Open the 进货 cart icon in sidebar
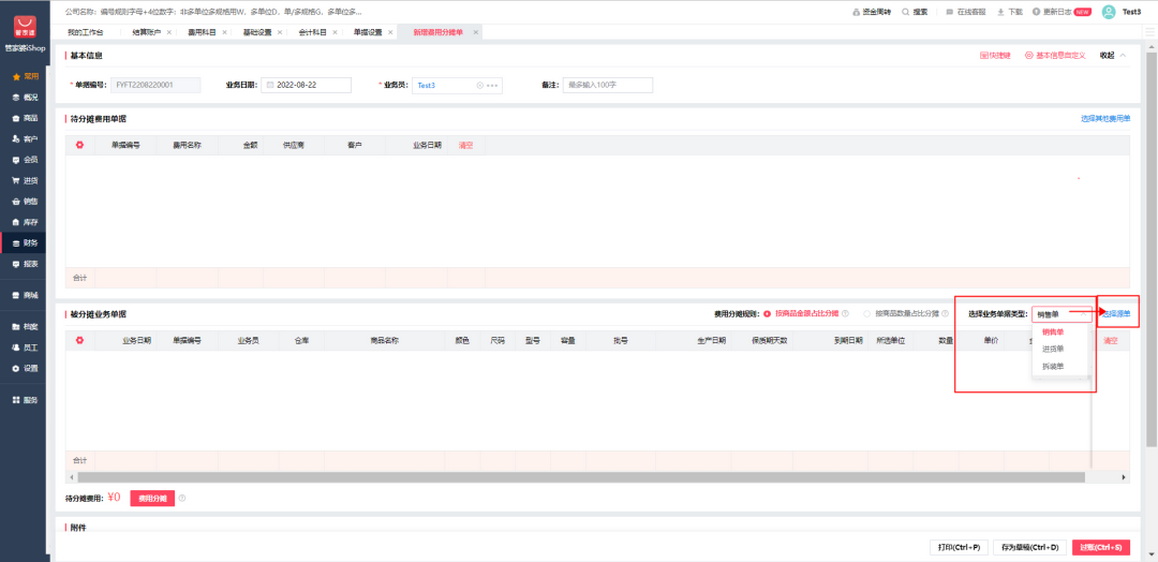 [25, 181]
